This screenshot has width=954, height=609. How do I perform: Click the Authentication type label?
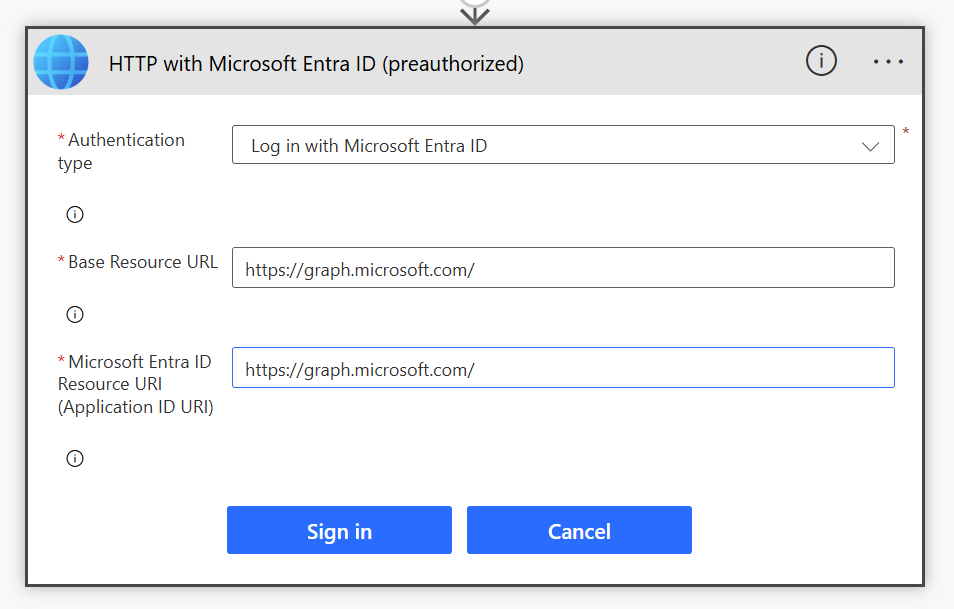coord(121,151)
